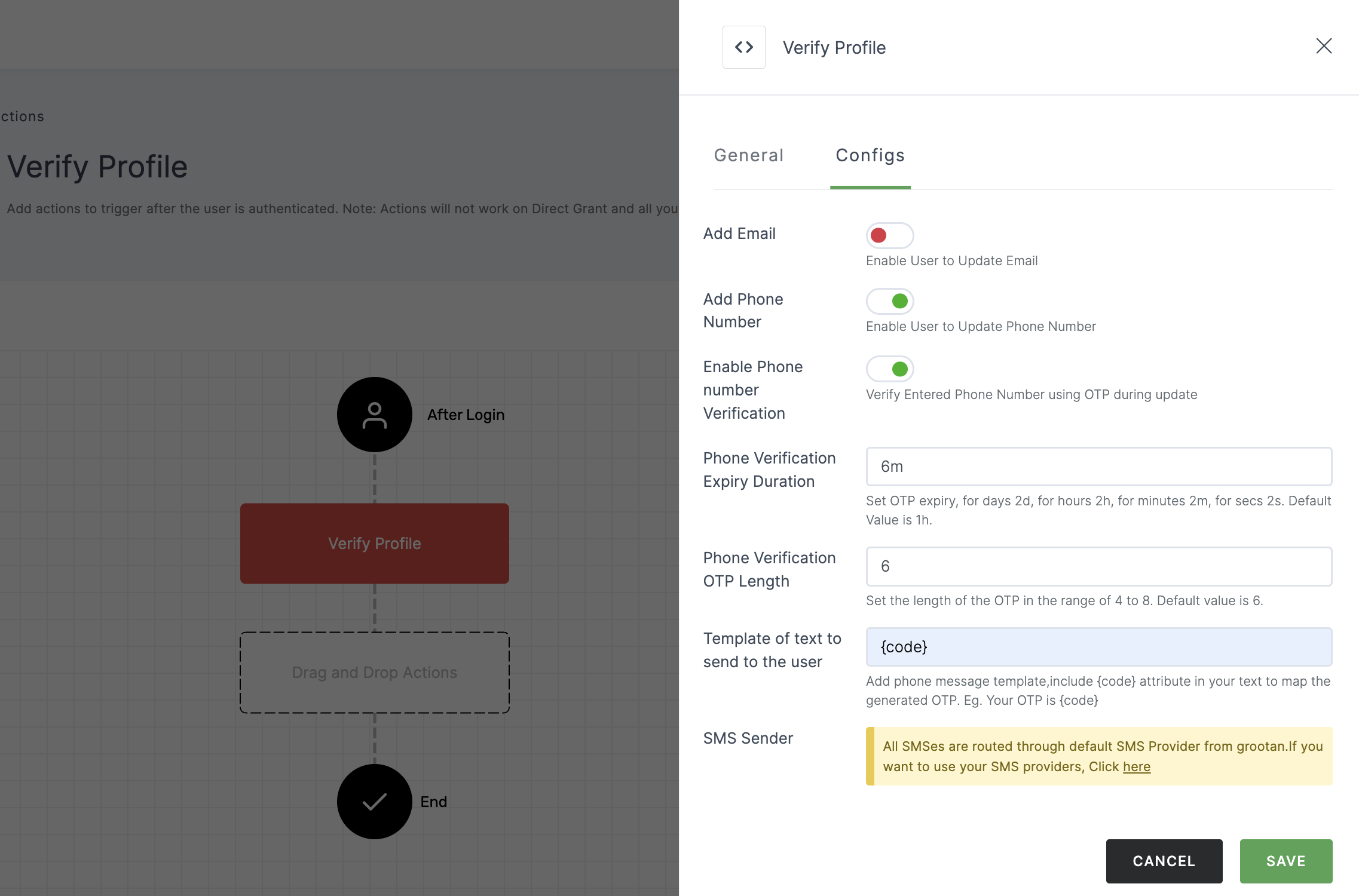
Task: Click the End node checkmark icon
Action: click(374, 801)
